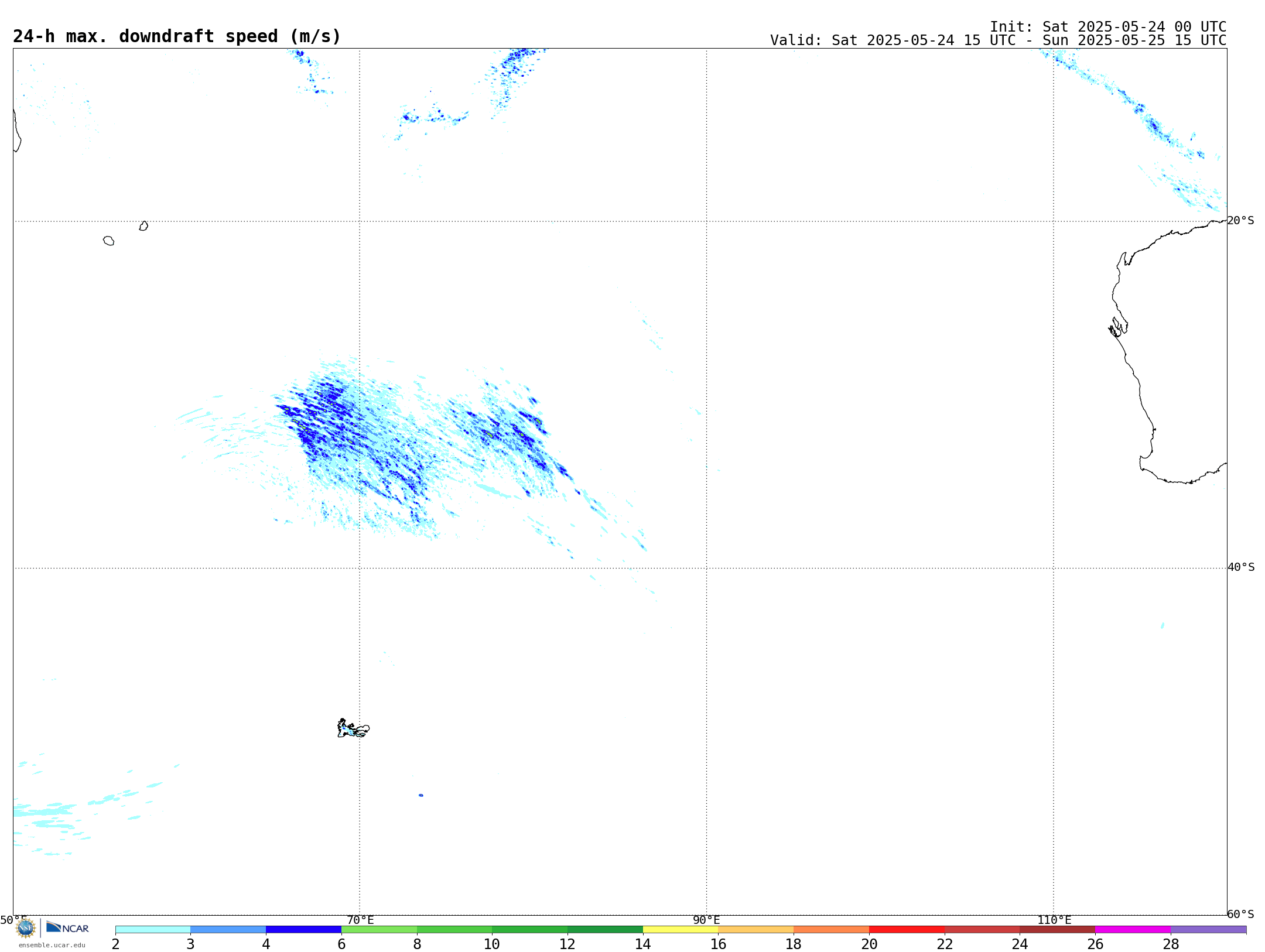The height and width of the screenshot is (952, 1265).
Task: Click the "20°S" latitude label
Action: pos(1240,221)
